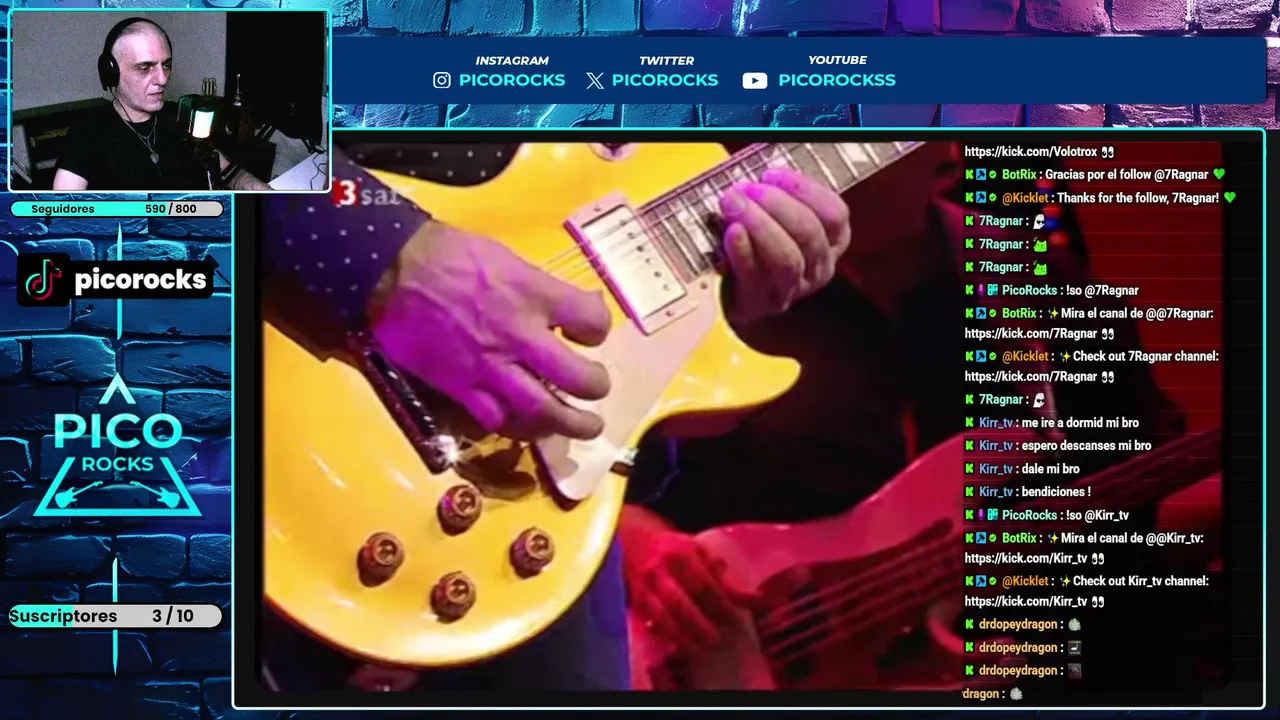
Task: Click the Pico Rocks triangle guitar logo
Action: coord(117,446)
